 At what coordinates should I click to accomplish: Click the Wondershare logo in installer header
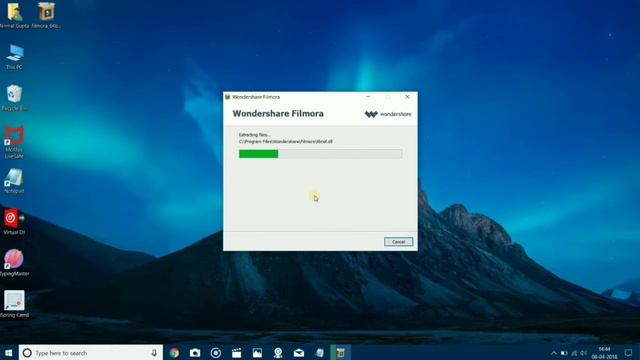coord(388,114)
